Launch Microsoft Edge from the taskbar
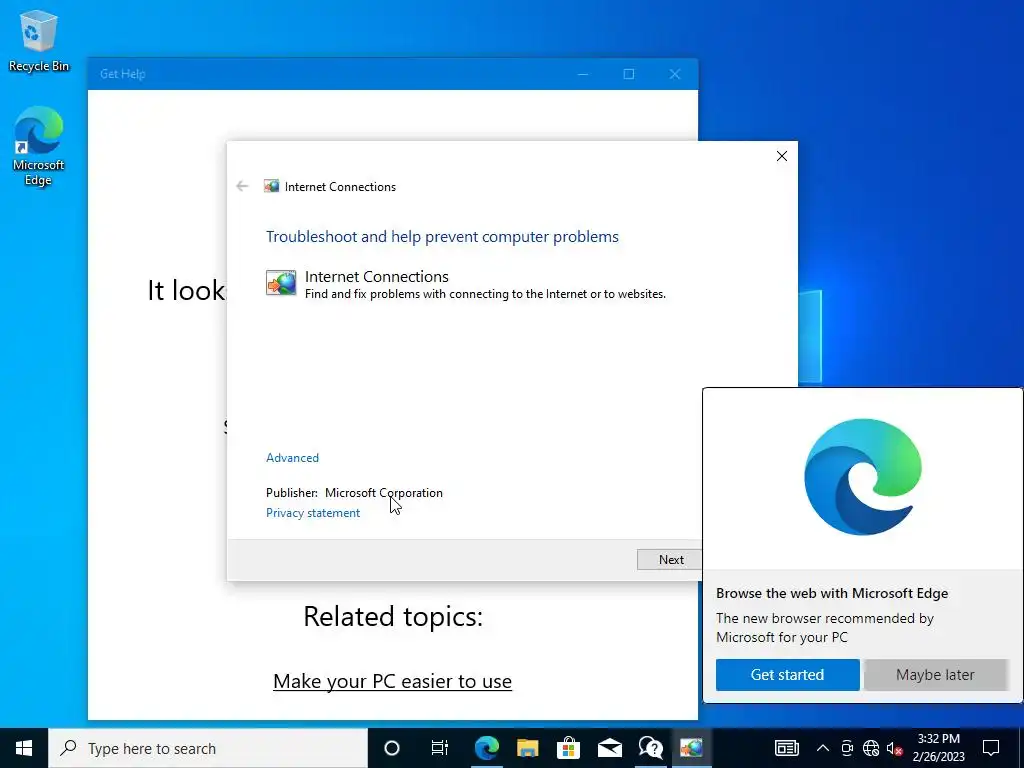The image size is (1024, 768). (487, 748)
